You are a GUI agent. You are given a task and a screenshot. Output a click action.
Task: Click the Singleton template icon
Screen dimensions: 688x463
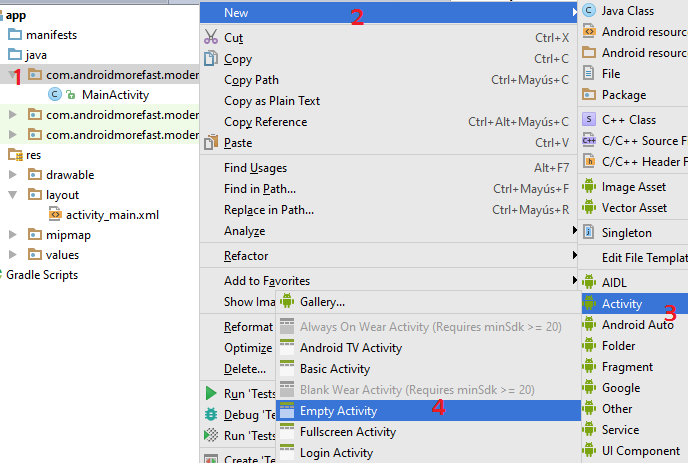589,232
